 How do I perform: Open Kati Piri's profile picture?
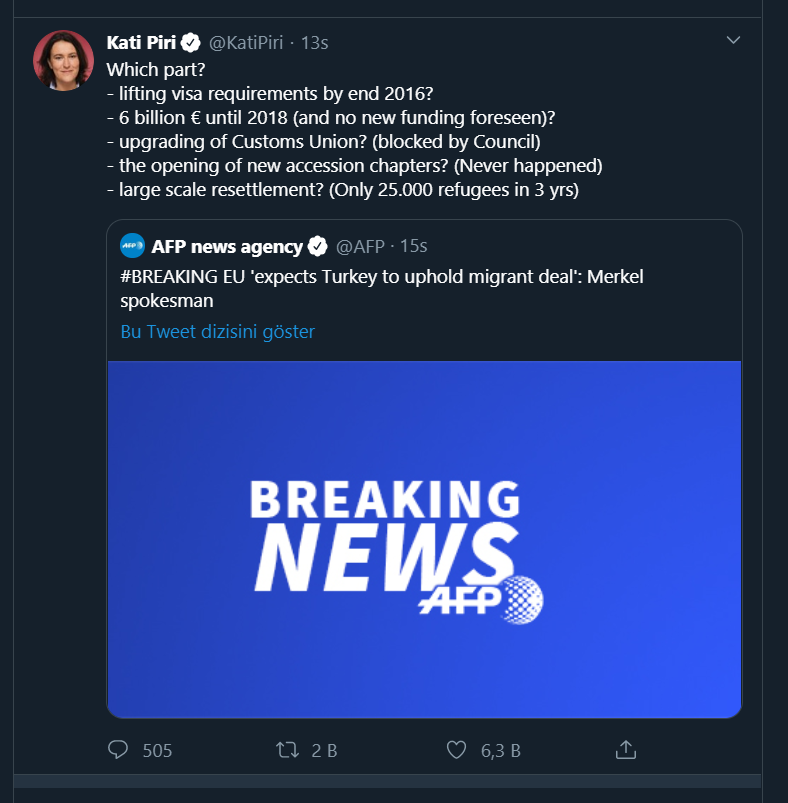pos(64,60)
